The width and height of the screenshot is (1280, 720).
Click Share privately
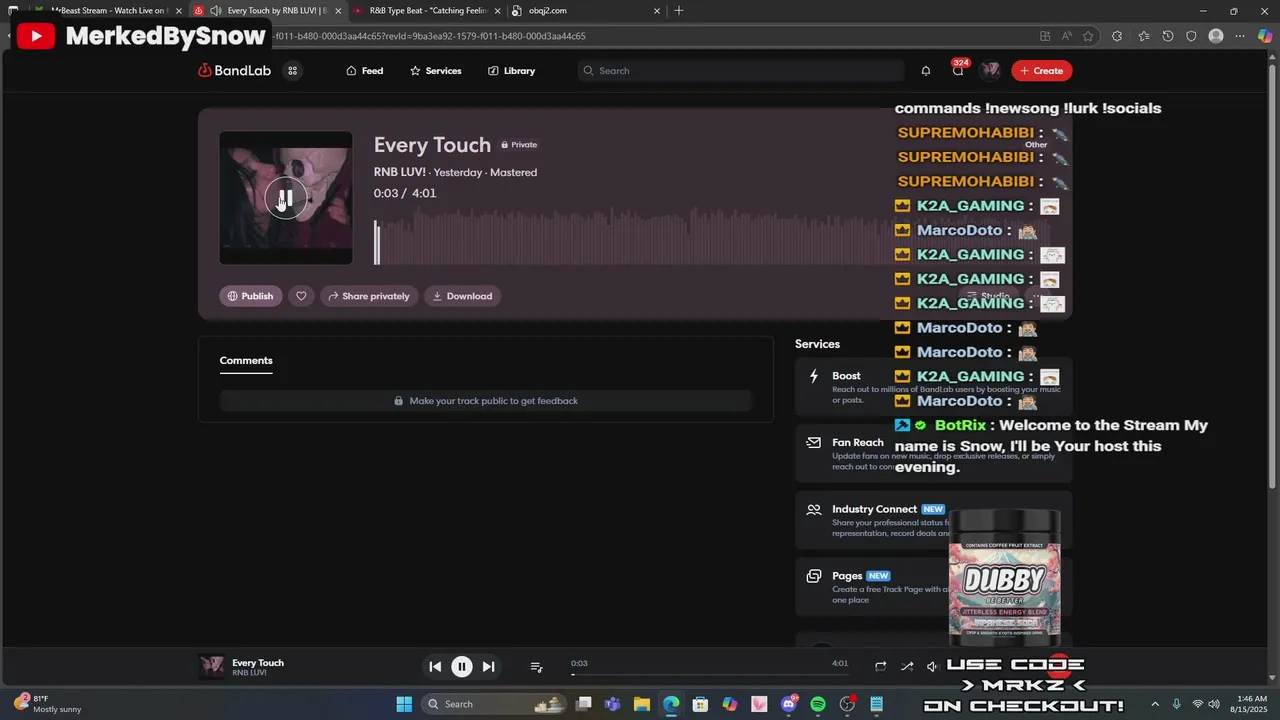pos(368,296)
